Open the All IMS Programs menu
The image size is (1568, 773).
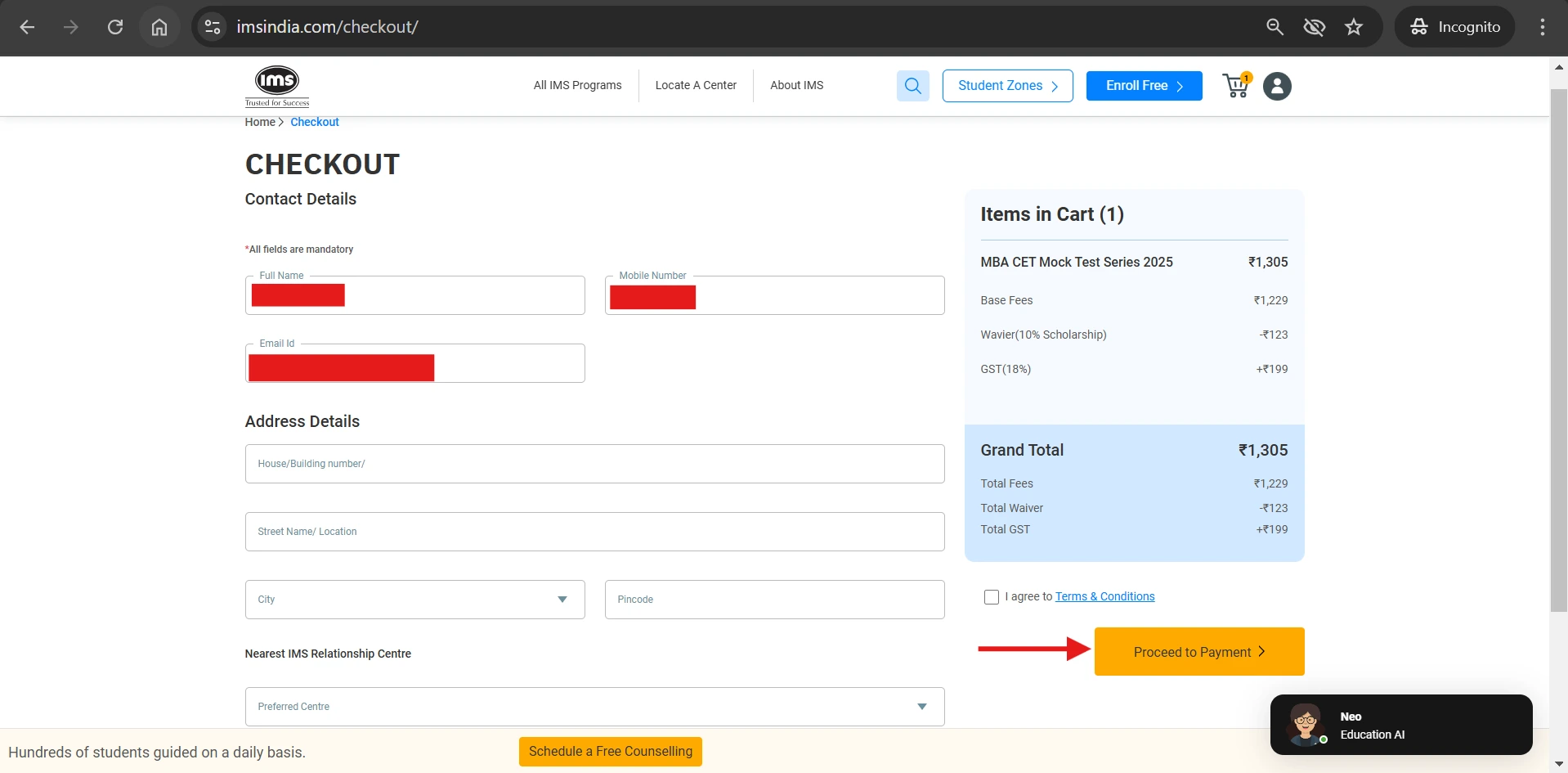(577, 85)
